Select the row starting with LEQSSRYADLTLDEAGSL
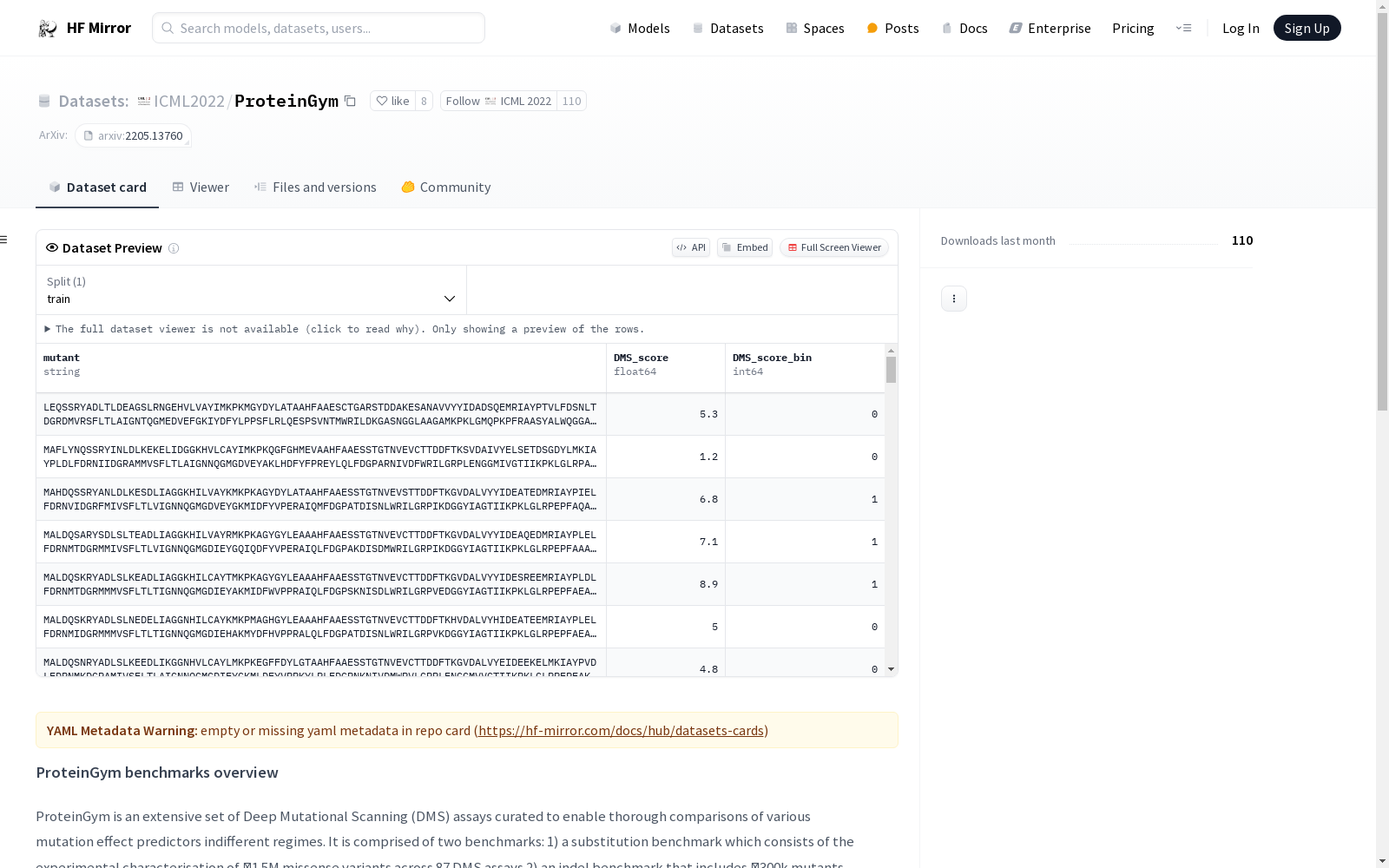The height and width of the screenshot is (868, 1389). coord(460,414)
